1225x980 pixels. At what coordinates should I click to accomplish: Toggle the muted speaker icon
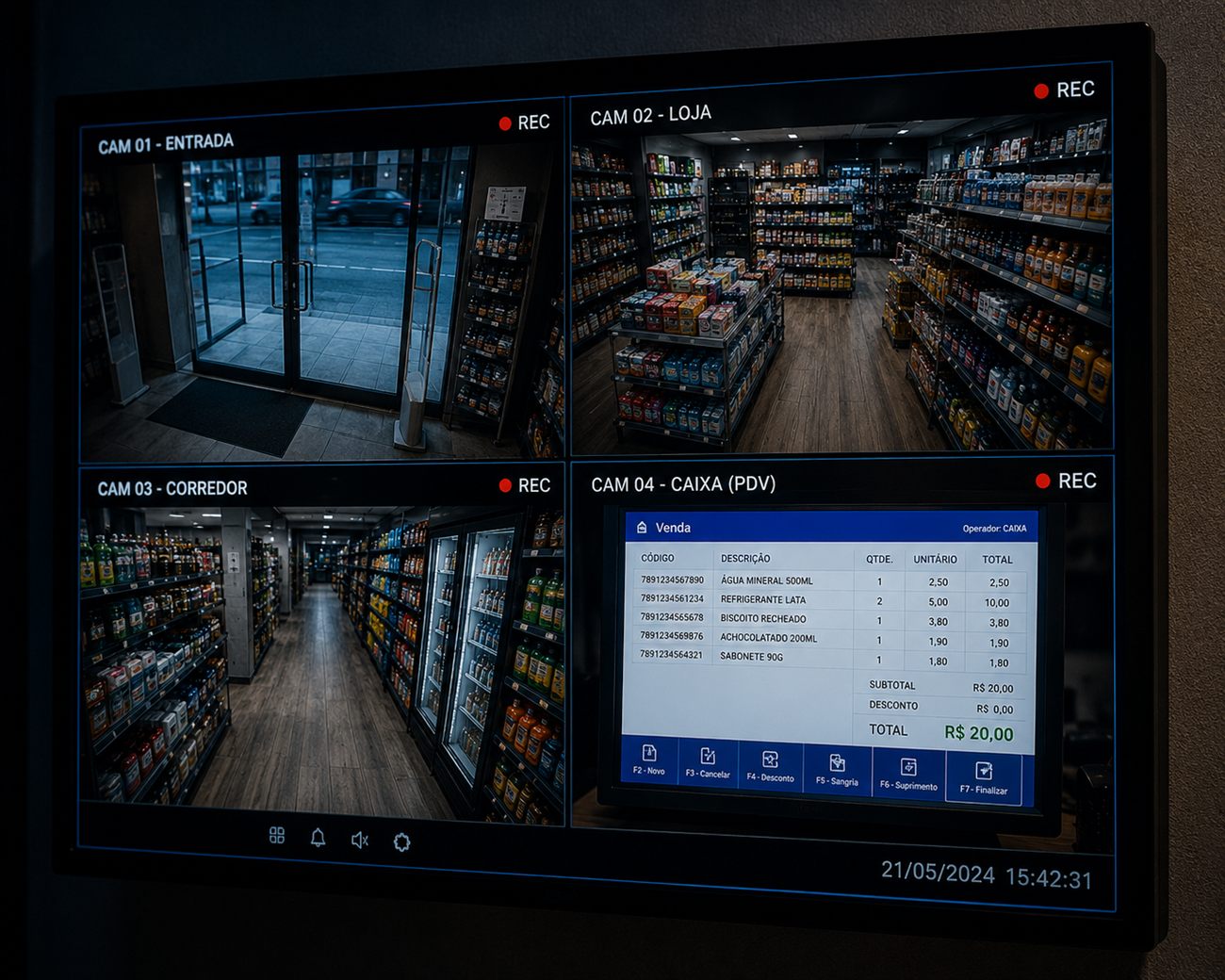coord(360,840)
